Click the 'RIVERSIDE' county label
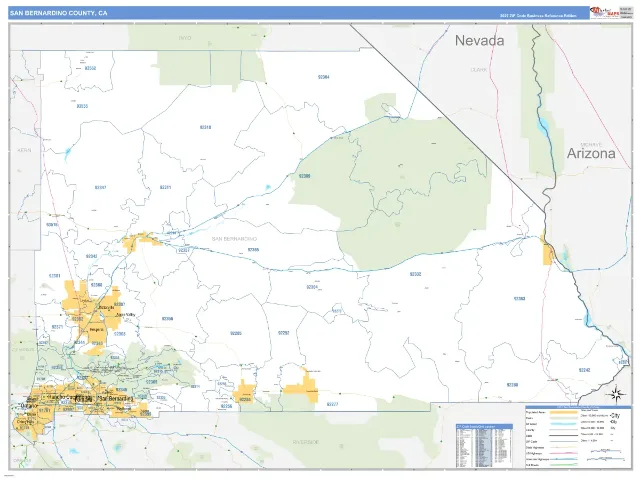Viewport: 640px width, 480px height. [306, 442]
